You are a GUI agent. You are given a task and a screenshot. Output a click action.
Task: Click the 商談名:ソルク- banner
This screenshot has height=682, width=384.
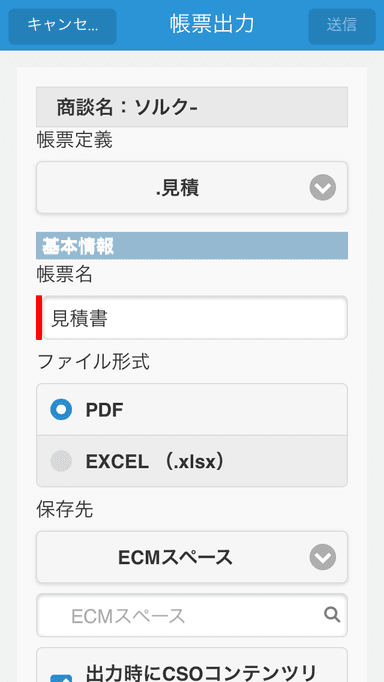[x=192, y=107]
